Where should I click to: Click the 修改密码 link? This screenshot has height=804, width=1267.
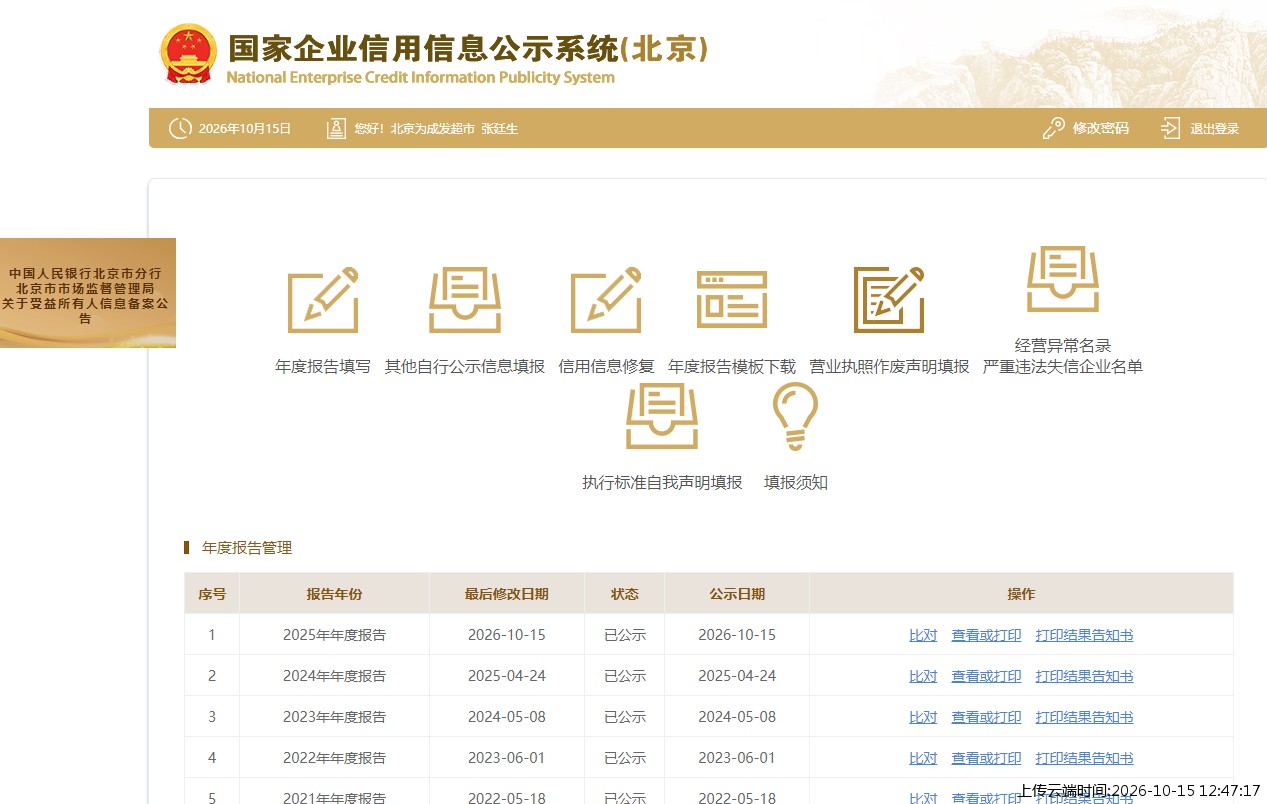[x=1100, y=128]
